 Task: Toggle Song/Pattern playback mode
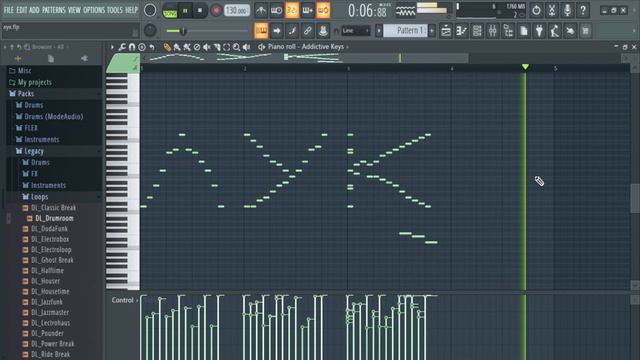coord(170,11)
